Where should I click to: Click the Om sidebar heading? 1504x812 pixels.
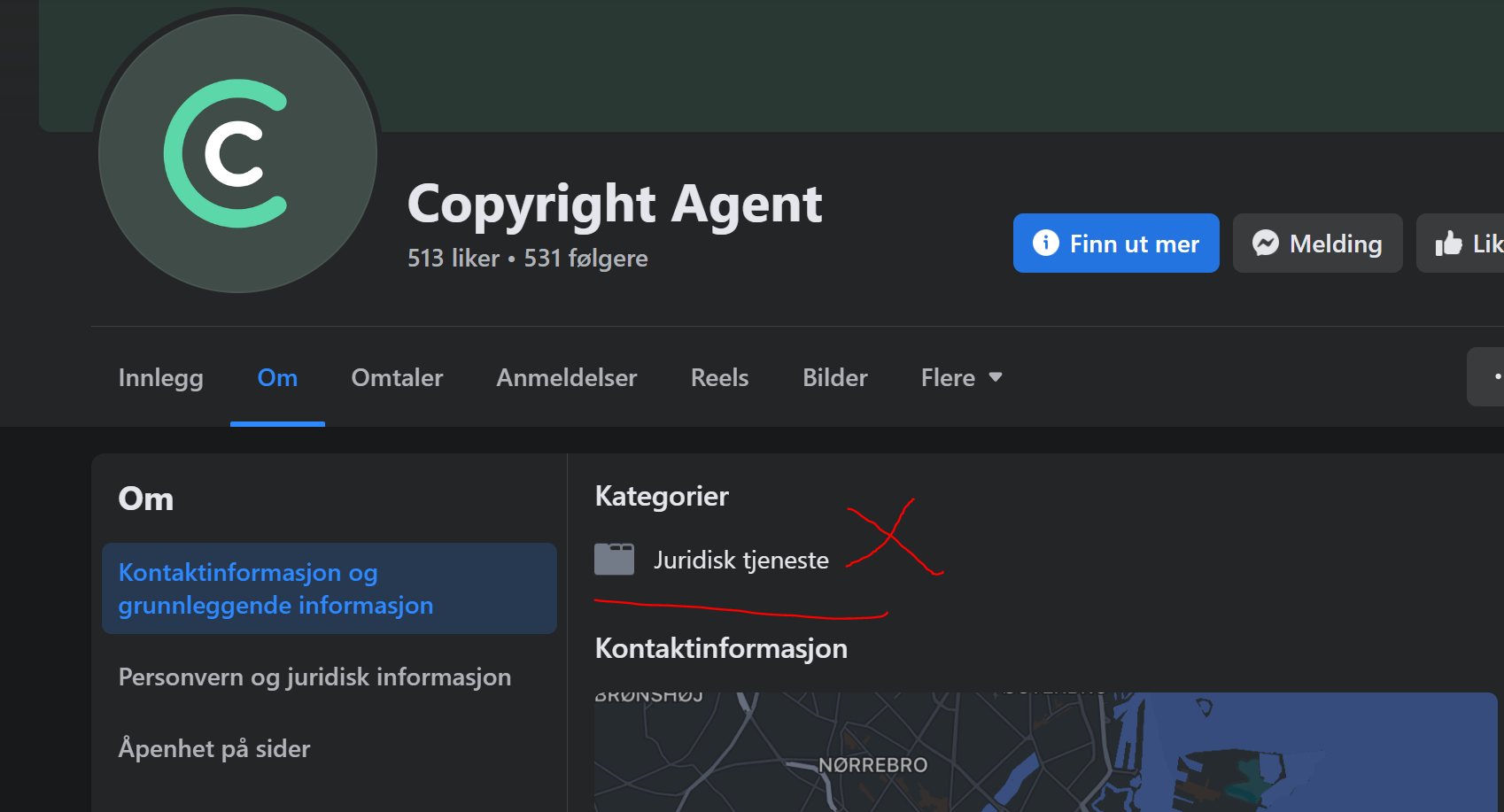tap(146, 499)
